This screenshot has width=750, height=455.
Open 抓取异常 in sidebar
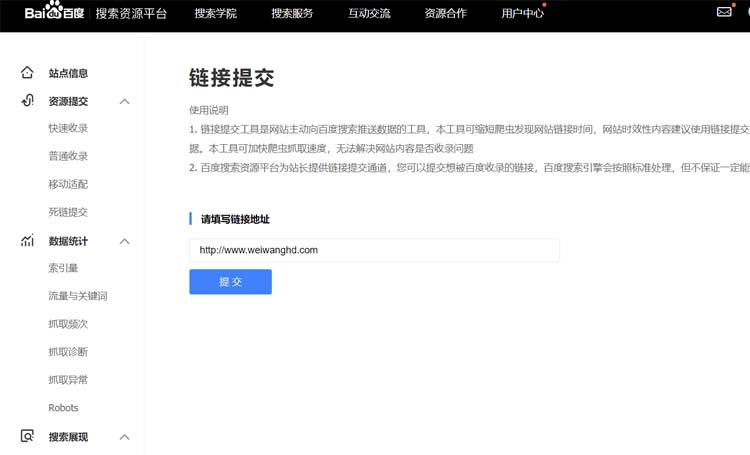(x=68, y=380)
